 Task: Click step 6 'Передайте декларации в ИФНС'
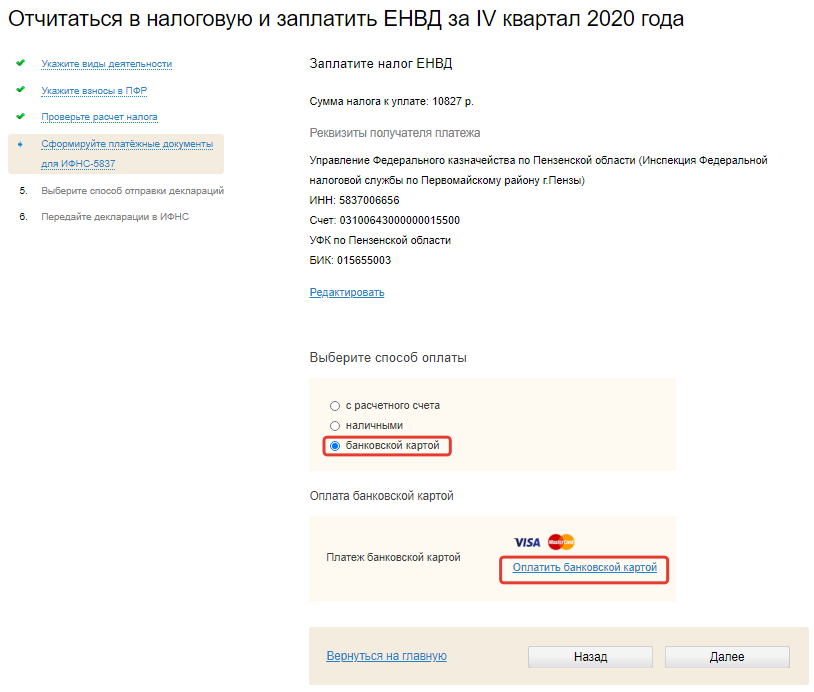[114, 216]
